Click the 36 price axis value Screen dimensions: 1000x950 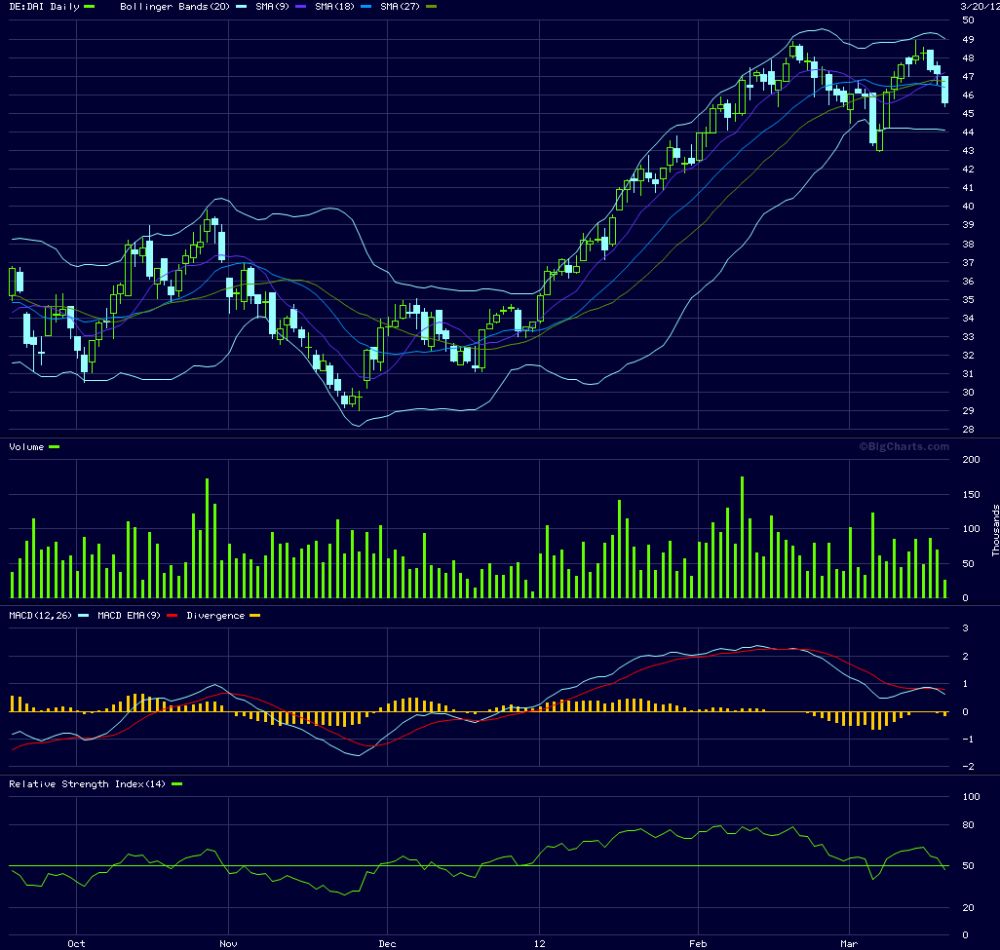[x=968, y=281]
